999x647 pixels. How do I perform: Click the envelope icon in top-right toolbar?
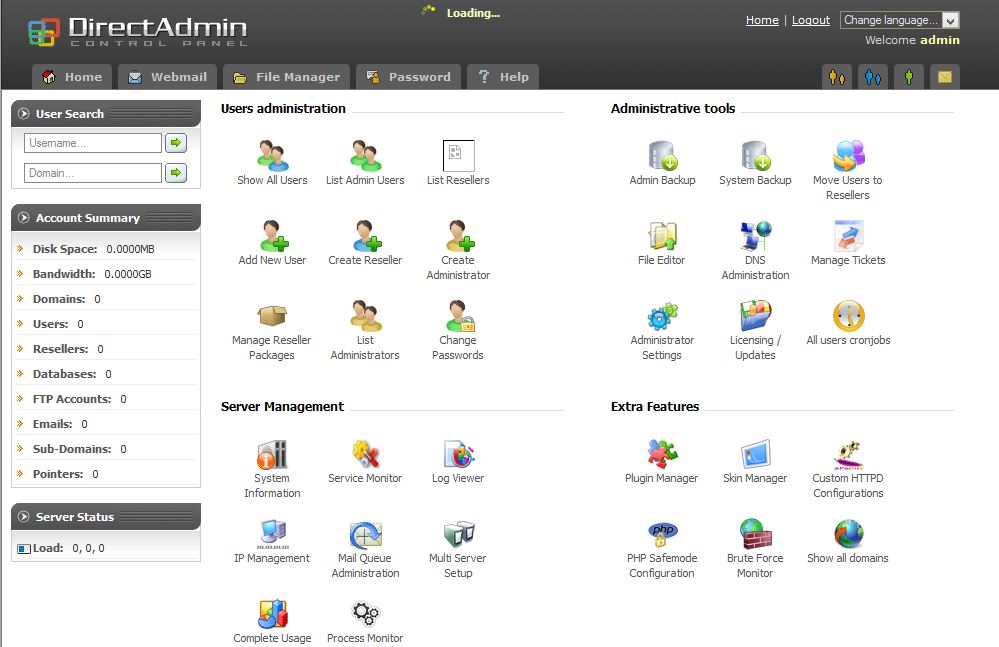[x=944, y=77]
